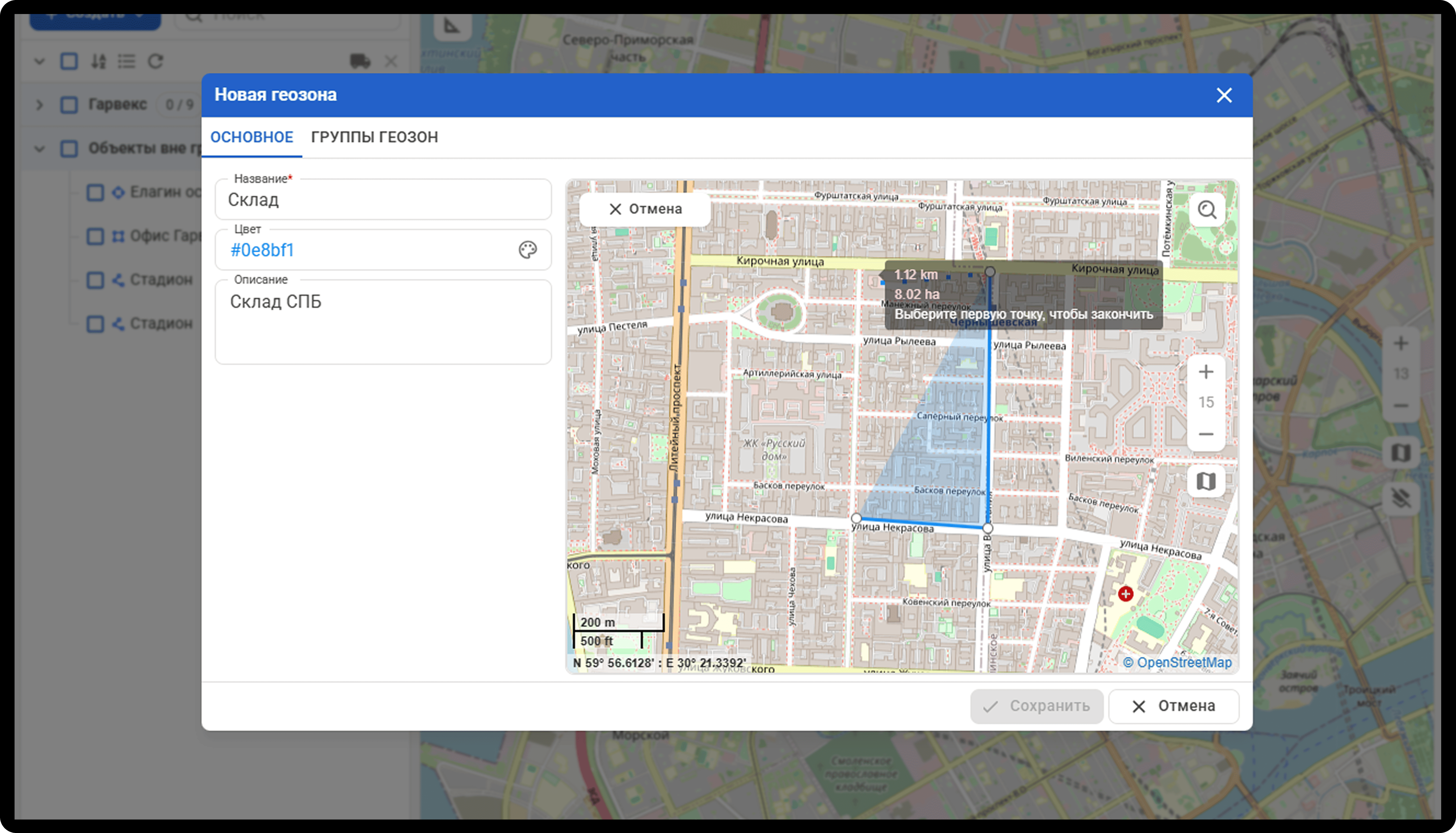Screen dimensions: 1456x833
Task: Cancel drawing with map Отмена button
Action: click(x=645, y=209)
